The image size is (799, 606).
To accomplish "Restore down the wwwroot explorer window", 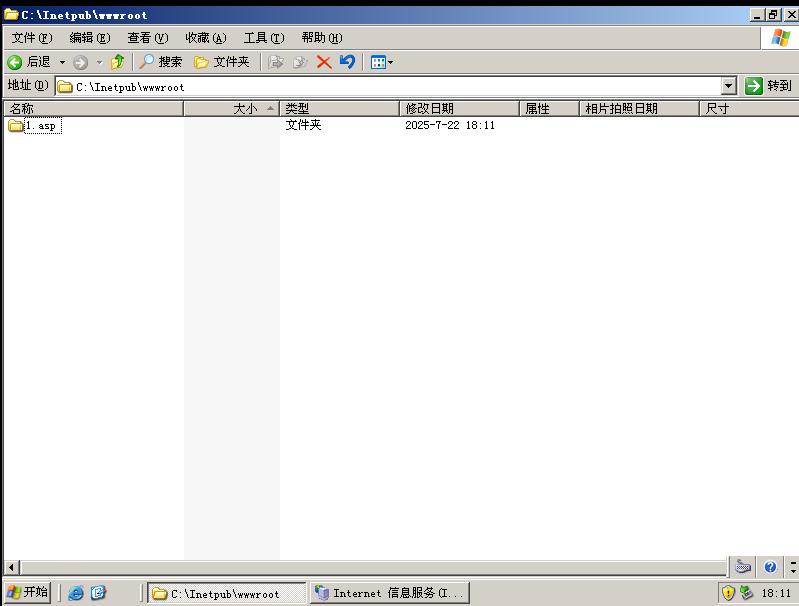I will coord(773,15).
